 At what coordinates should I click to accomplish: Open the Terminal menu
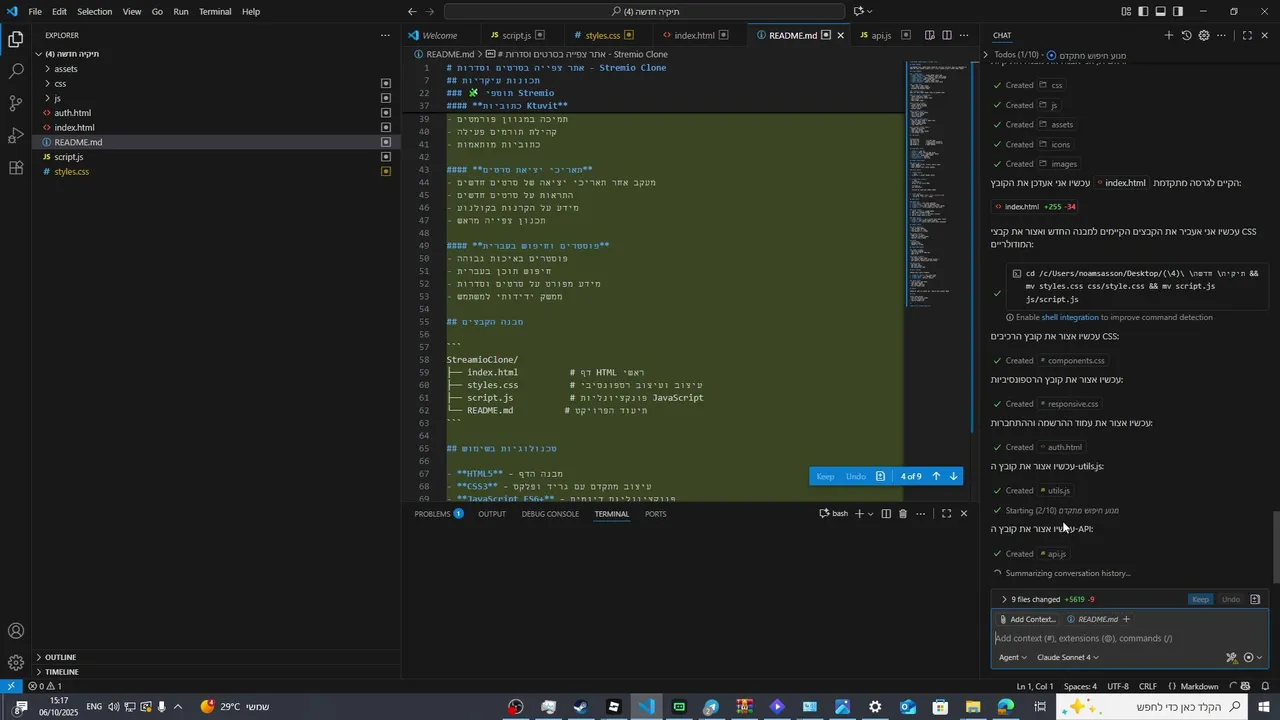[215, 12]
